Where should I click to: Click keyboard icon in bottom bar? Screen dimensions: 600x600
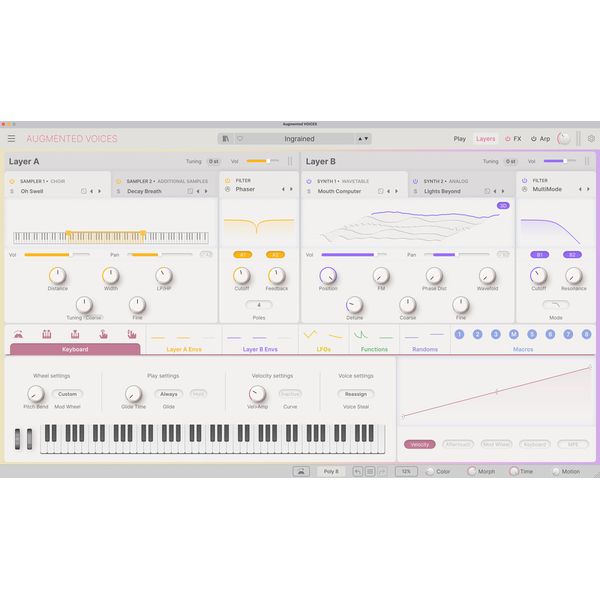pos(301,471)
